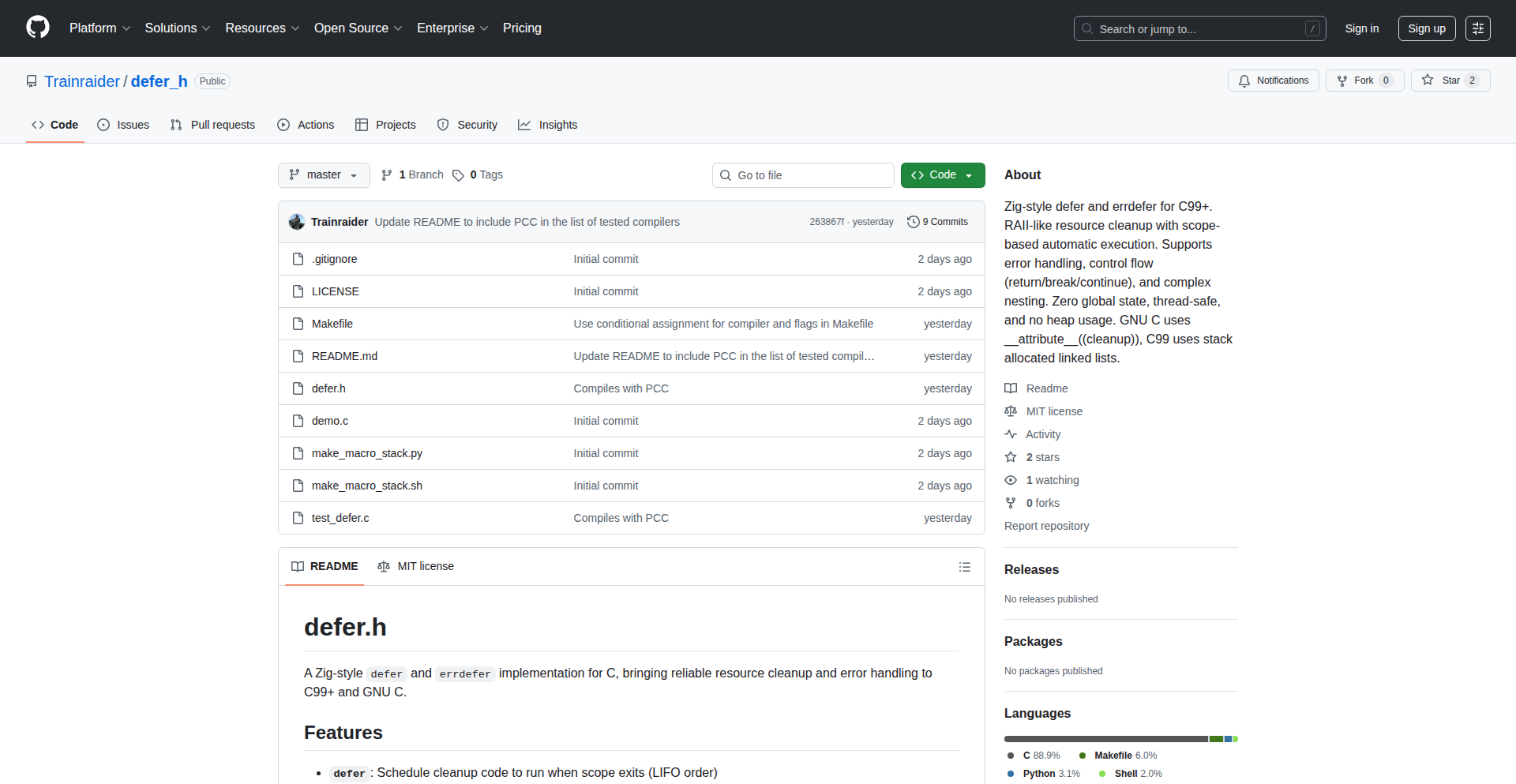Image resolution: width=1516 pixels, height=784 pixels.
Task: Click the Sign up button
Action: click(x=1427, y=28)
